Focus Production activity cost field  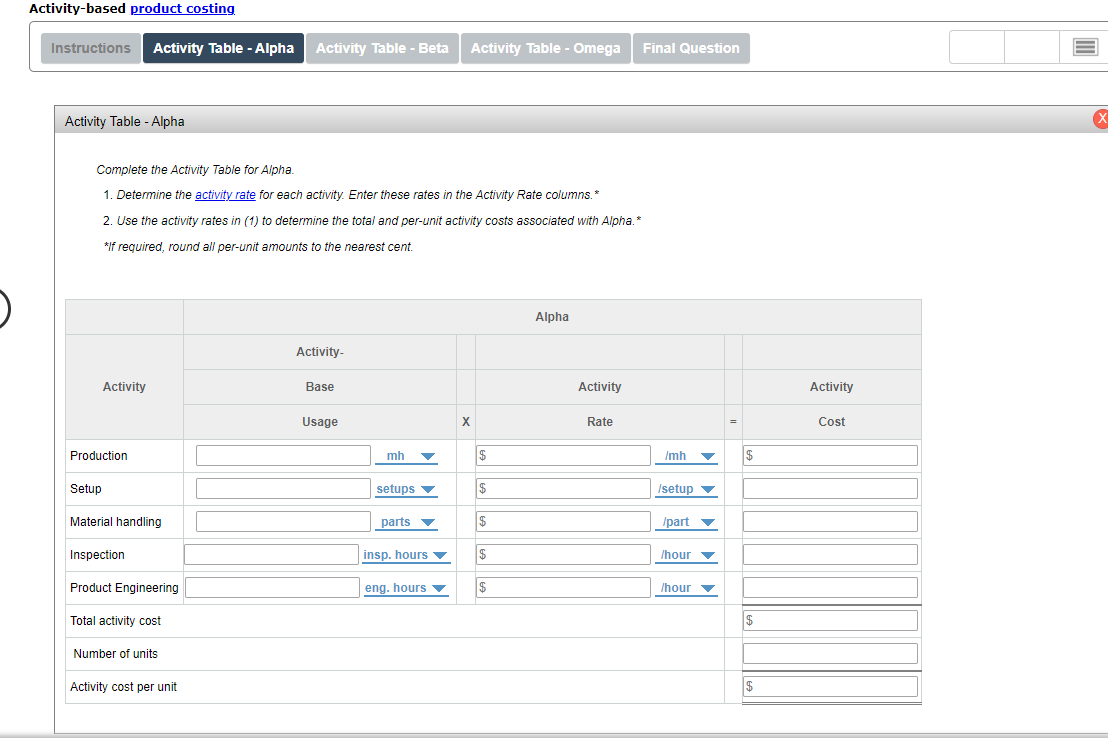830,456
